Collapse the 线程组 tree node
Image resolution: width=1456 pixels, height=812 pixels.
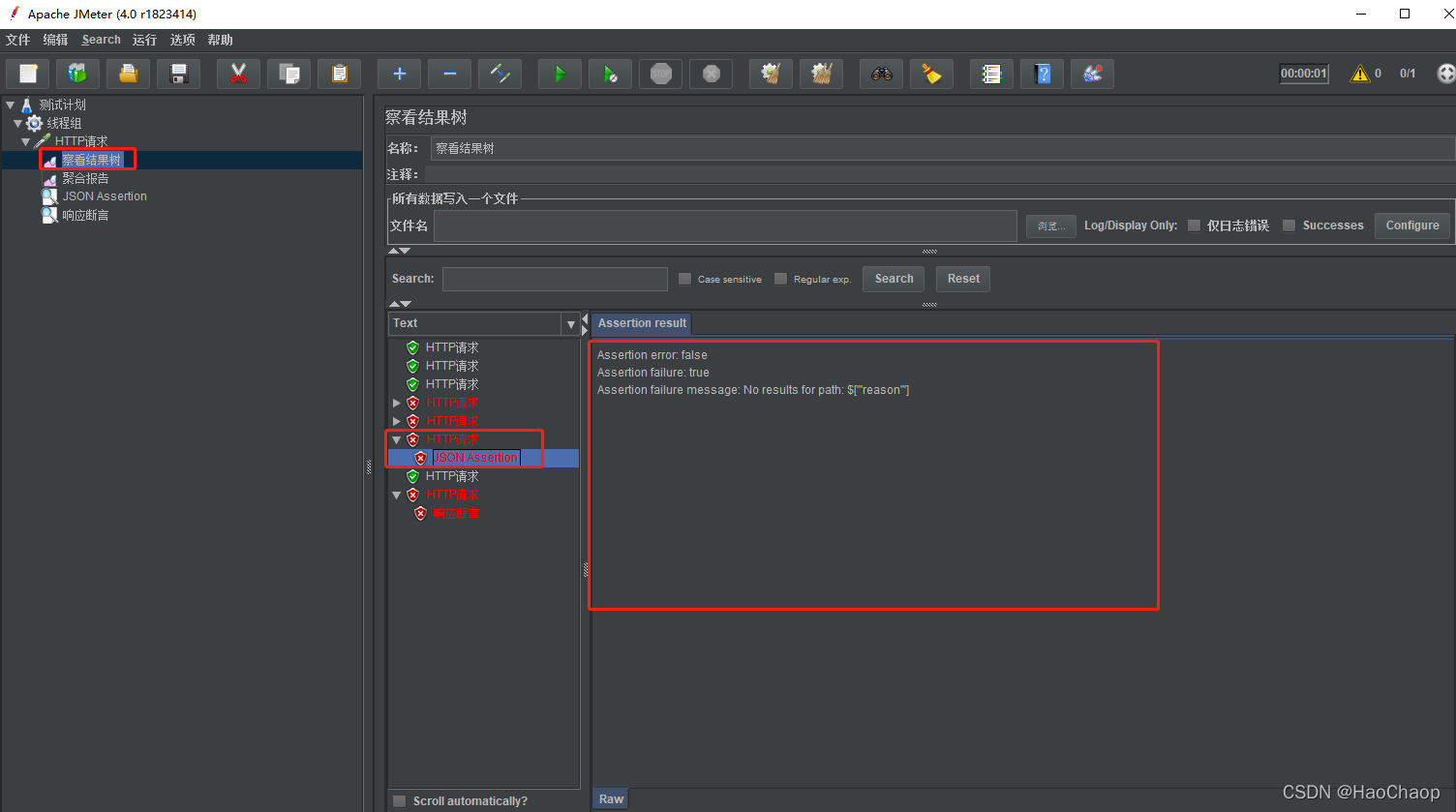(x=17, y=123)
